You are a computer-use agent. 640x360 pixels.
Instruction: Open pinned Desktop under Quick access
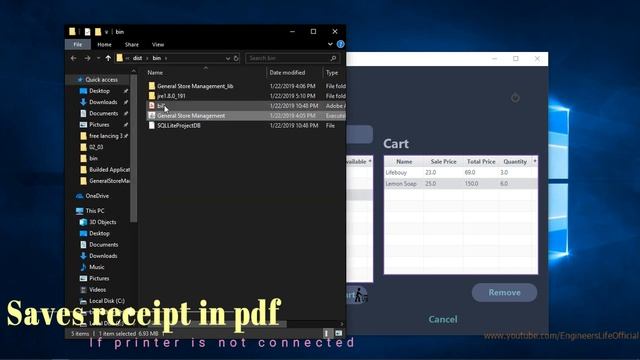tap(99, 91)
